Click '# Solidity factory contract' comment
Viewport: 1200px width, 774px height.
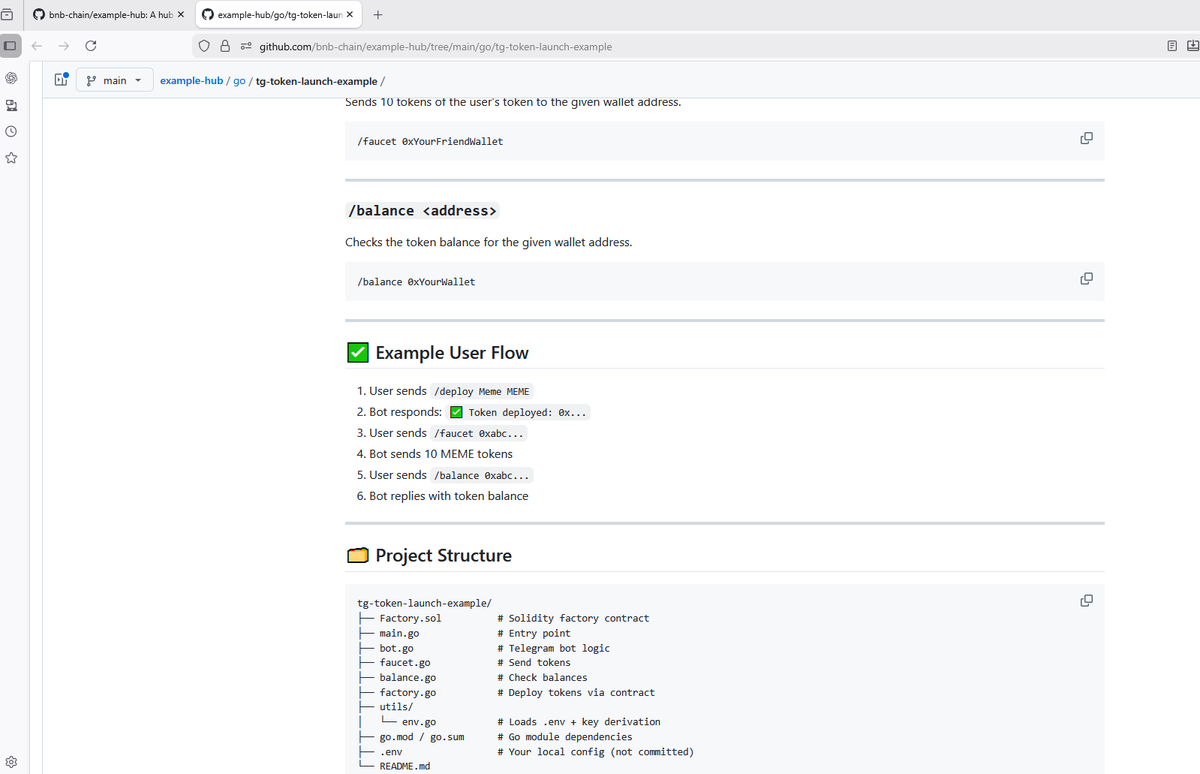(x=573, y=618)
